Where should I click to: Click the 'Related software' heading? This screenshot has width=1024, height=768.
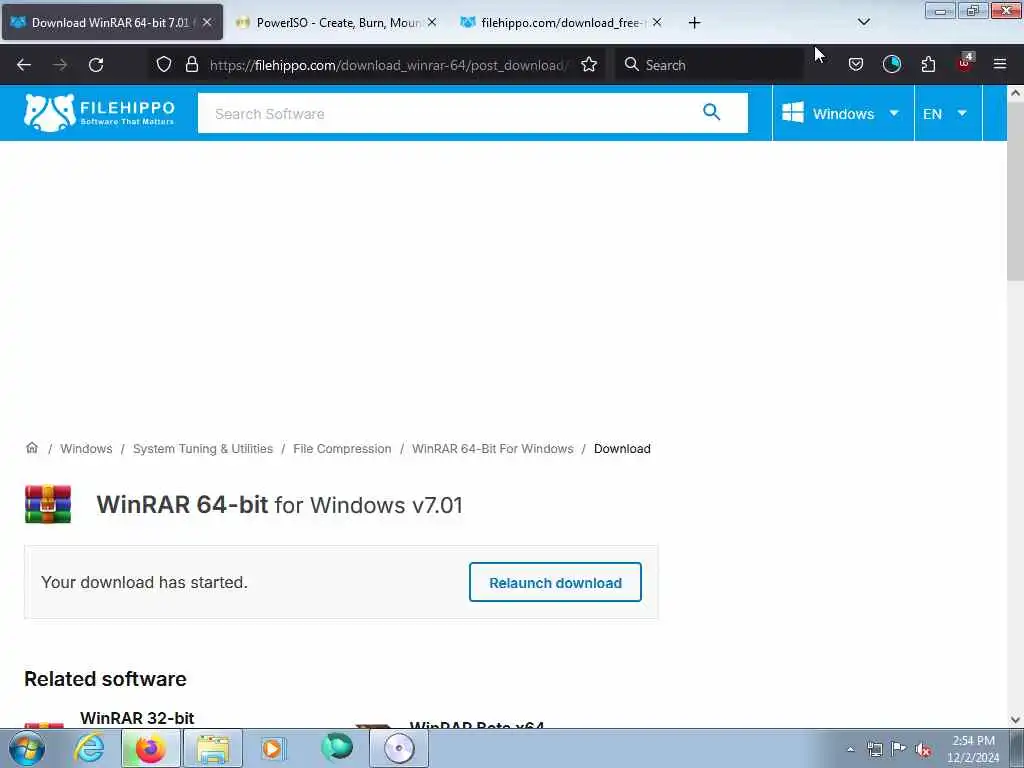pos(105,679)
